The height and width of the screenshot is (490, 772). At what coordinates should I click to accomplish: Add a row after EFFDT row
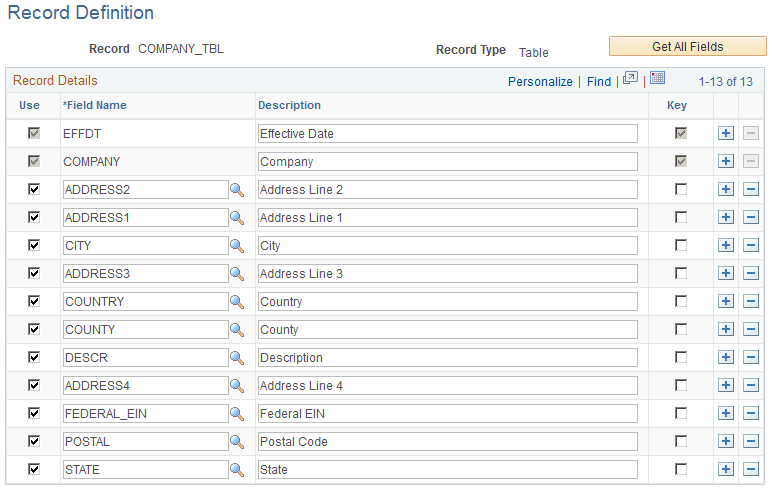[726, 133]
